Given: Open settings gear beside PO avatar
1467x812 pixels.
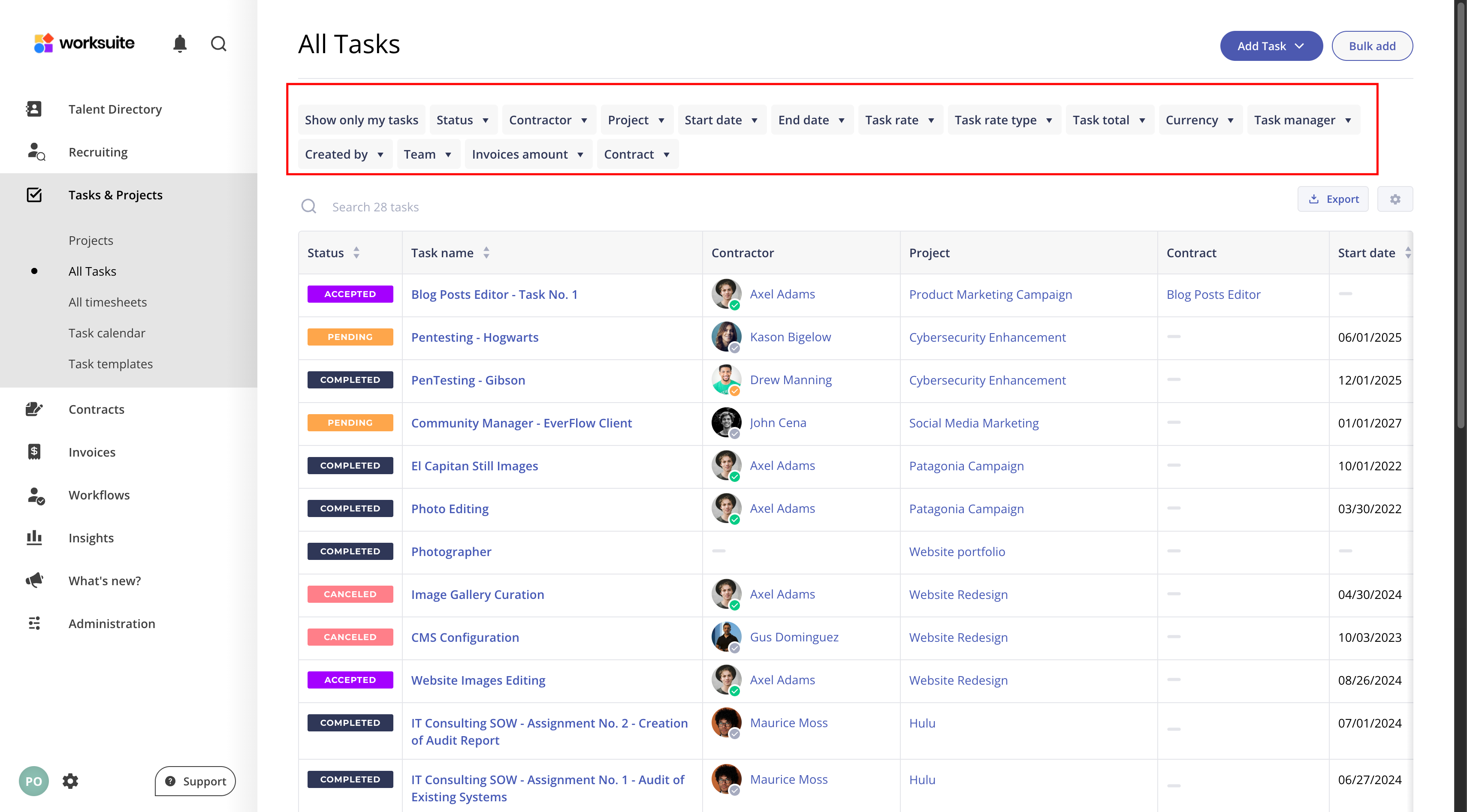Looking at the screenshot, I should pyautogui.click(x=70, y=781).
